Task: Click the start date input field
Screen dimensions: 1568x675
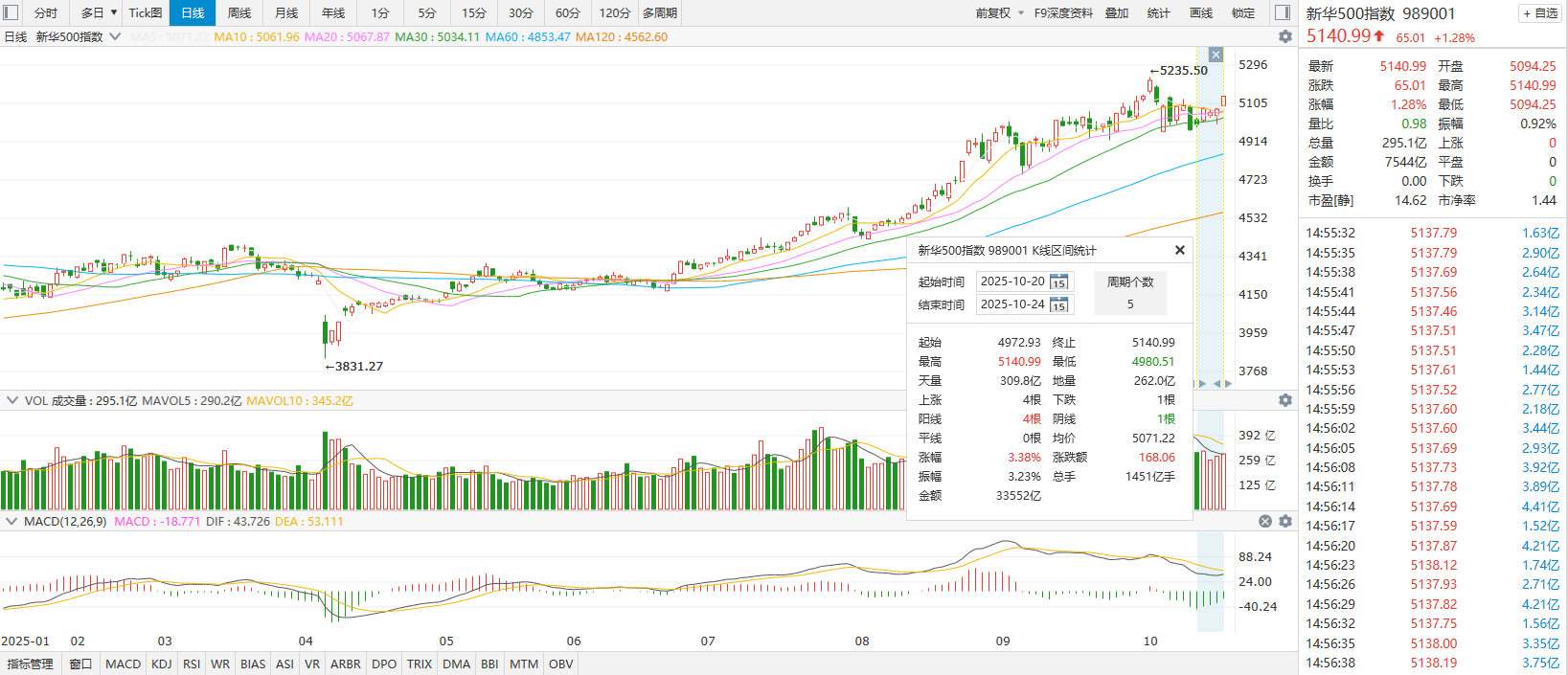Action: (x=1012, y=281)
